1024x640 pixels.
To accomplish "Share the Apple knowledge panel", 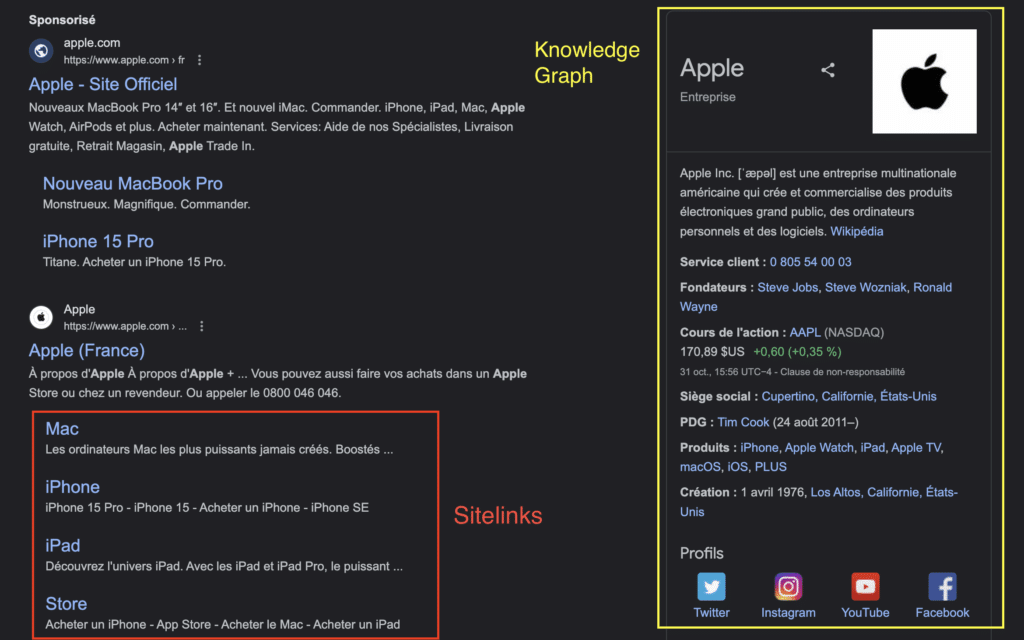I will pos(828,70).
